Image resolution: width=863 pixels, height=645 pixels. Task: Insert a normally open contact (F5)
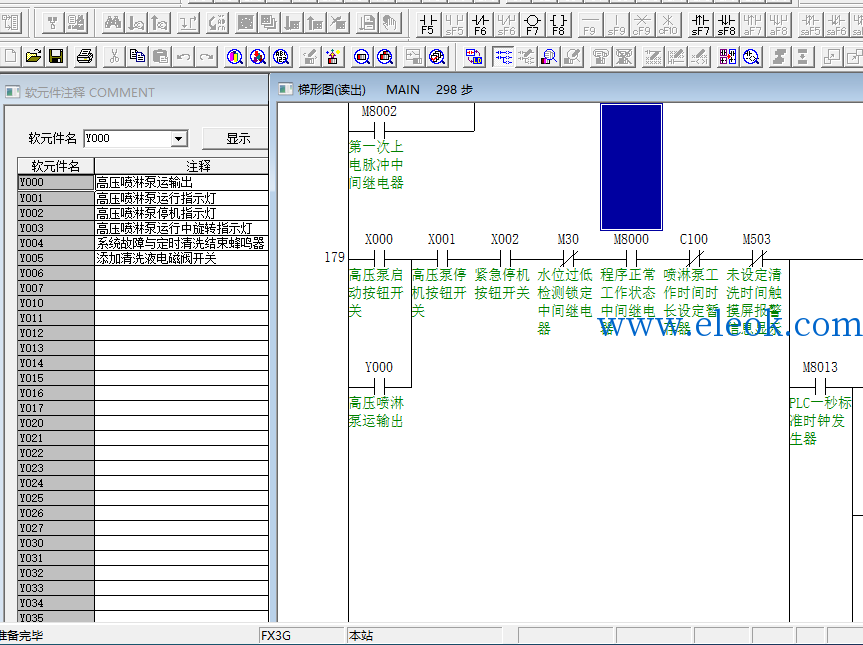click(428, 25)
